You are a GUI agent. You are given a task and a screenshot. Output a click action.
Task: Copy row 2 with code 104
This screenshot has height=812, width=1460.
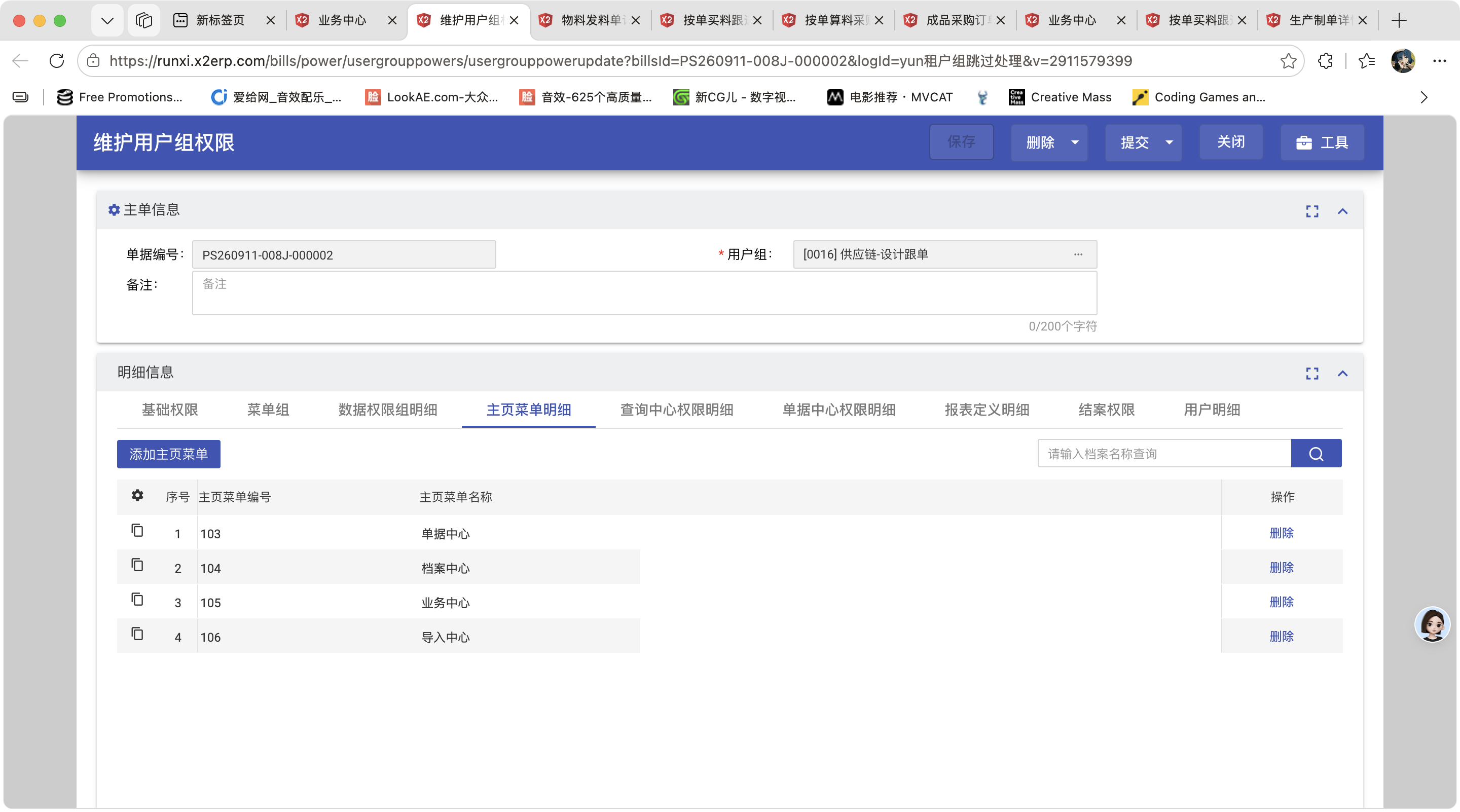click(137, 565)
